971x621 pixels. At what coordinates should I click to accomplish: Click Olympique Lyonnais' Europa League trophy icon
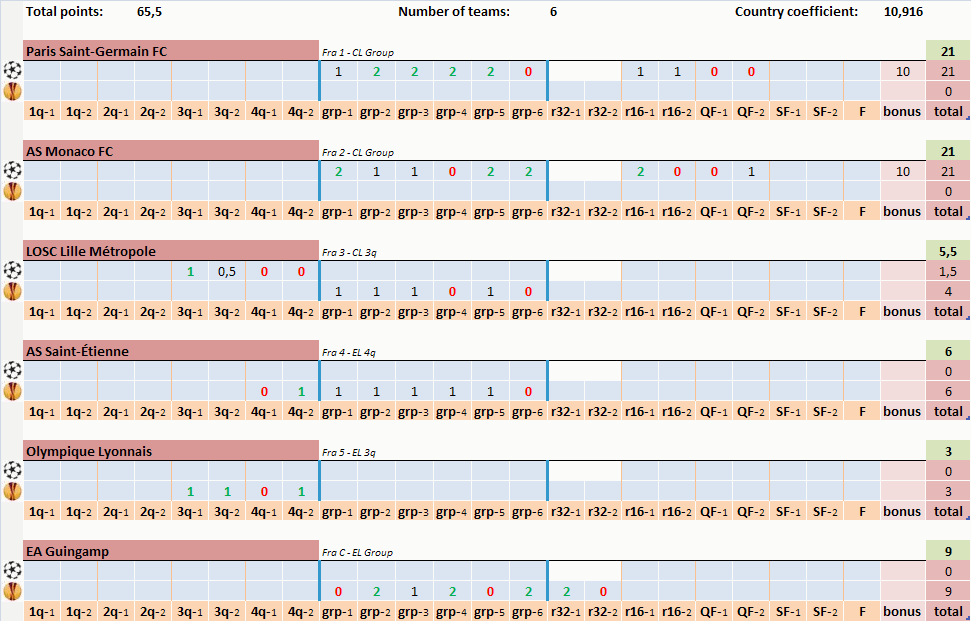tap(12, 491)
